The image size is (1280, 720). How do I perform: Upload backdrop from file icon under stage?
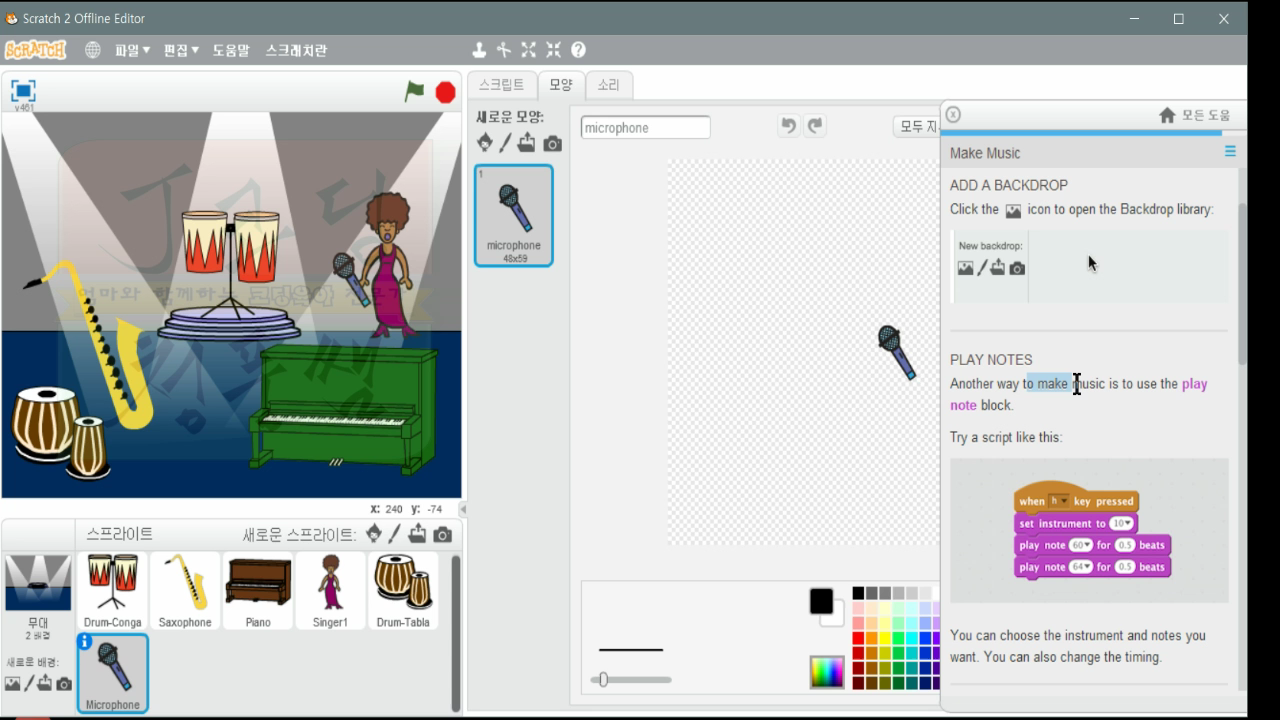coord(45,684)
